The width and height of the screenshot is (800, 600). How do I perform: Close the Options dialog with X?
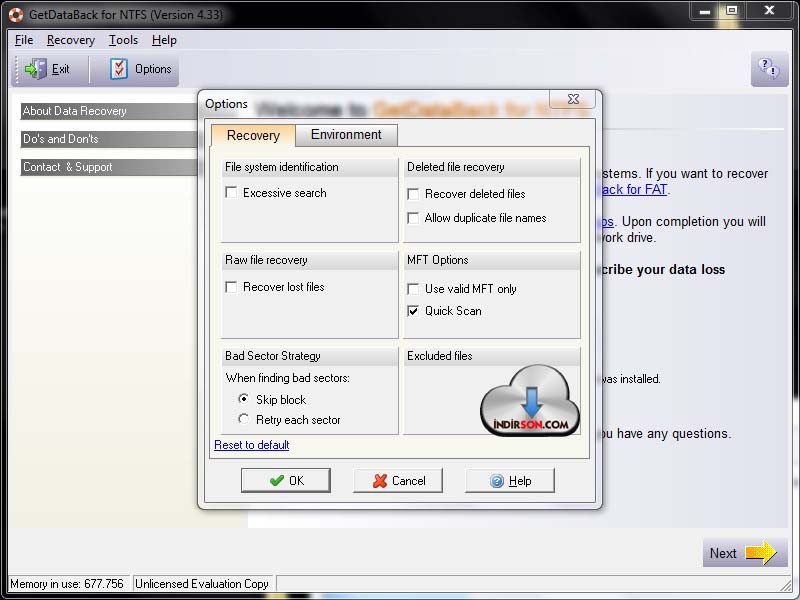(573, 99)
